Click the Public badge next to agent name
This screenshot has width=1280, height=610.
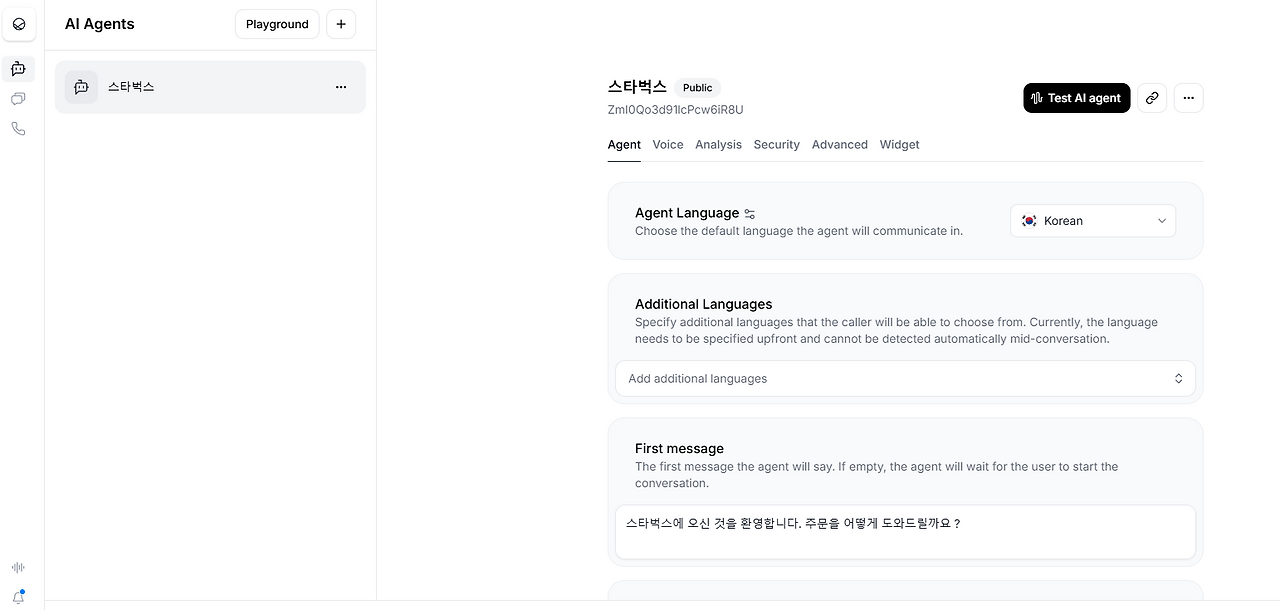pyautogui.click(x=698, y=88)
